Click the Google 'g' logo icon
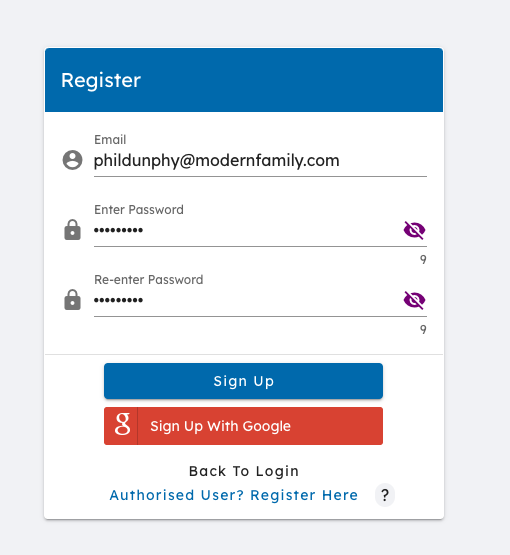The height and width of the screenshot is (555, 510). [x=122, y=424]
